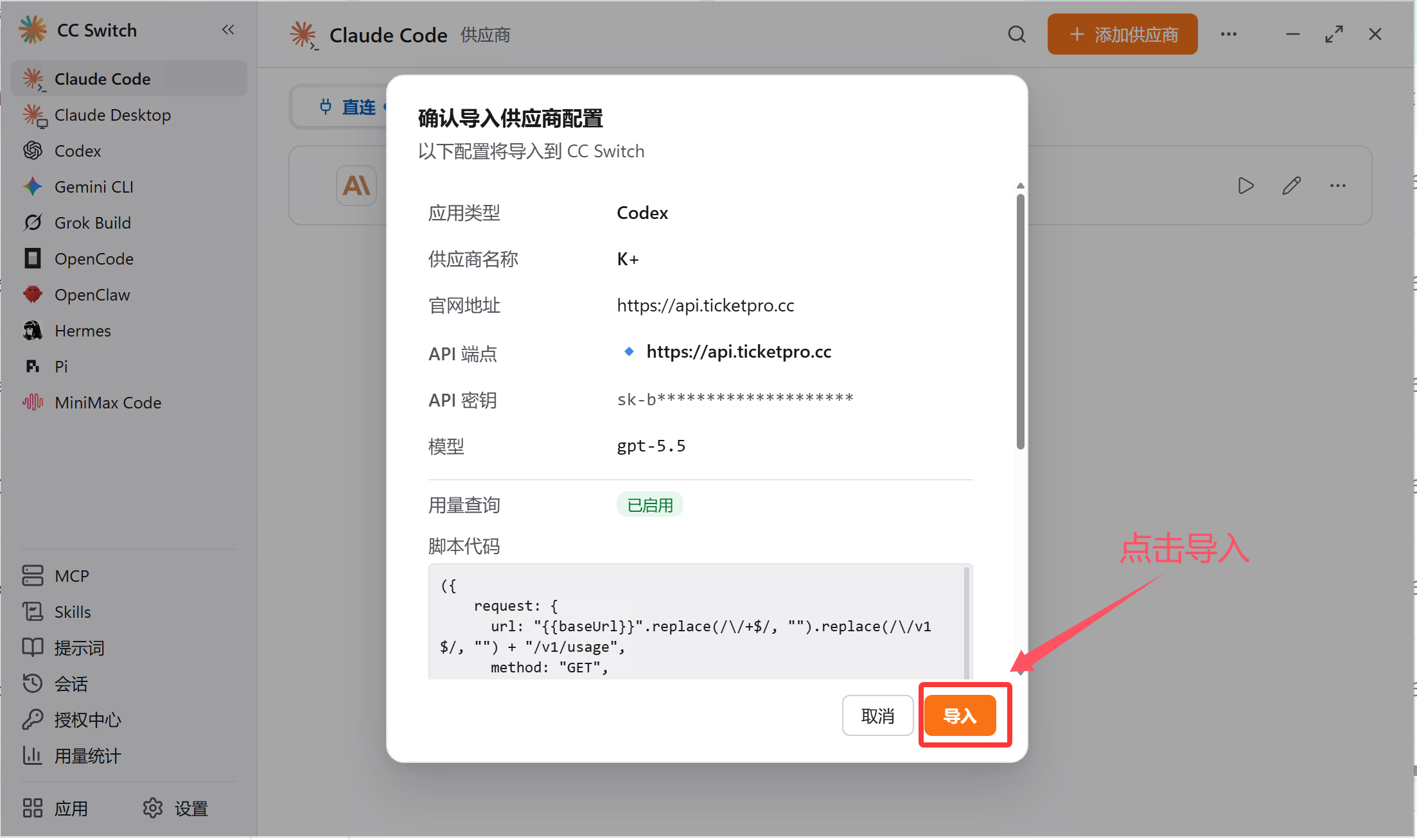This screenshot has height=840, width=1417.
Task: Click the API endpoint https://api.ticketpro.cc
Action: pos(739,352)
